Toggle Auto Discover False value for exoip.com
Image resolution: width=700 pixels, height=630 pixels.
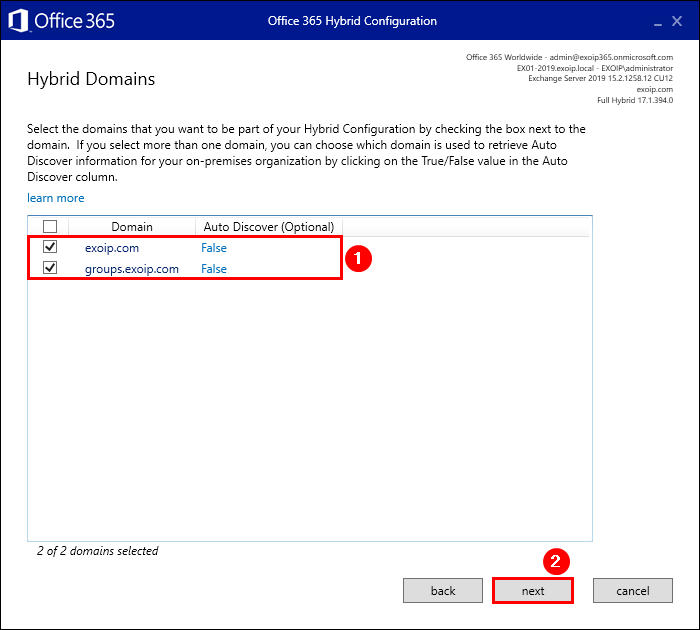pyautogui.click(x=214, y=248)
